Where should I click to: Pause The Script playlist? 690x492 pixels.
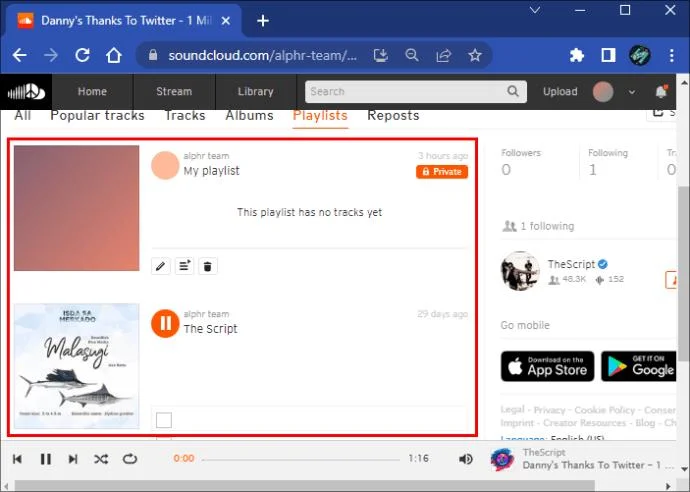pos(165,323)
